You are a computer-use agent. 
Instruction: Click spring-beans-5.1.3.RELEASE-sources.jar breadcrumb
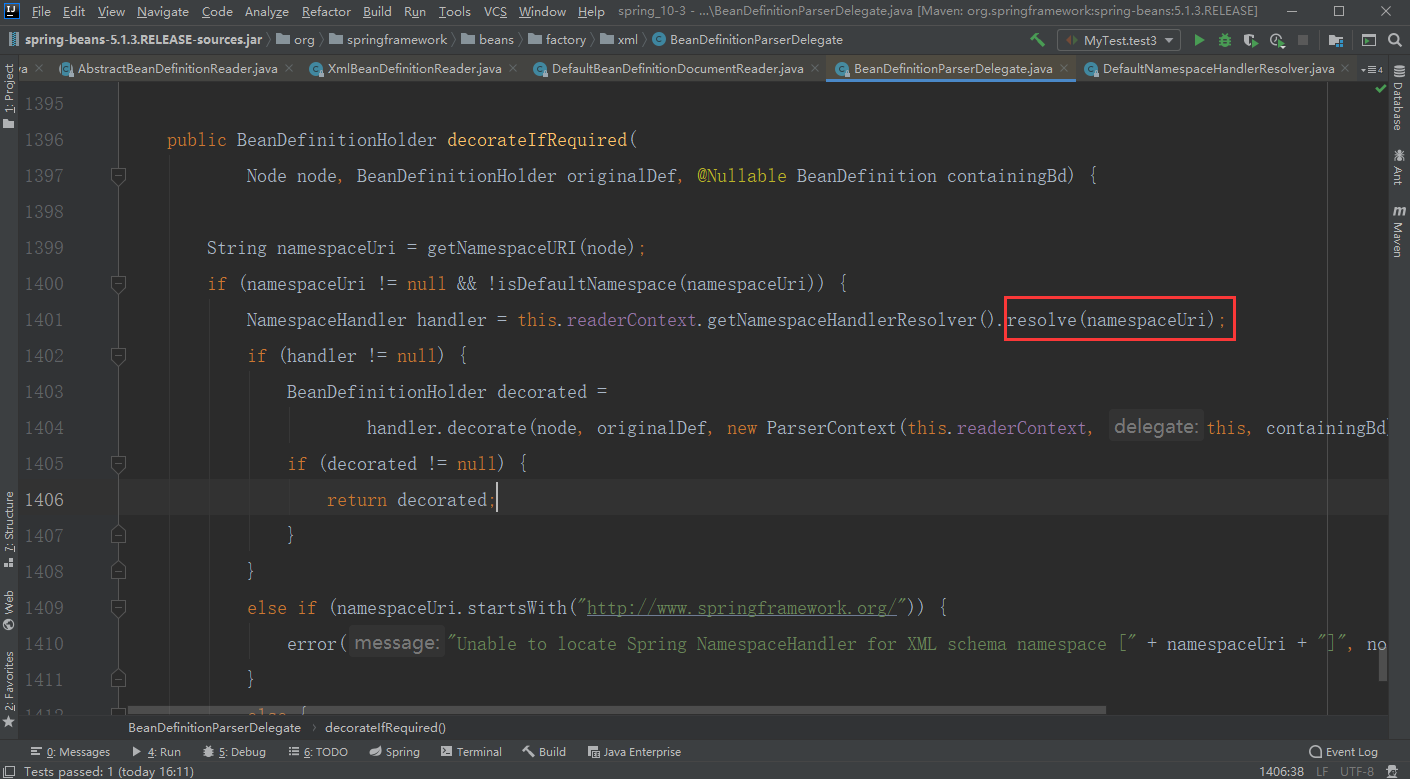tap(135, 40)
